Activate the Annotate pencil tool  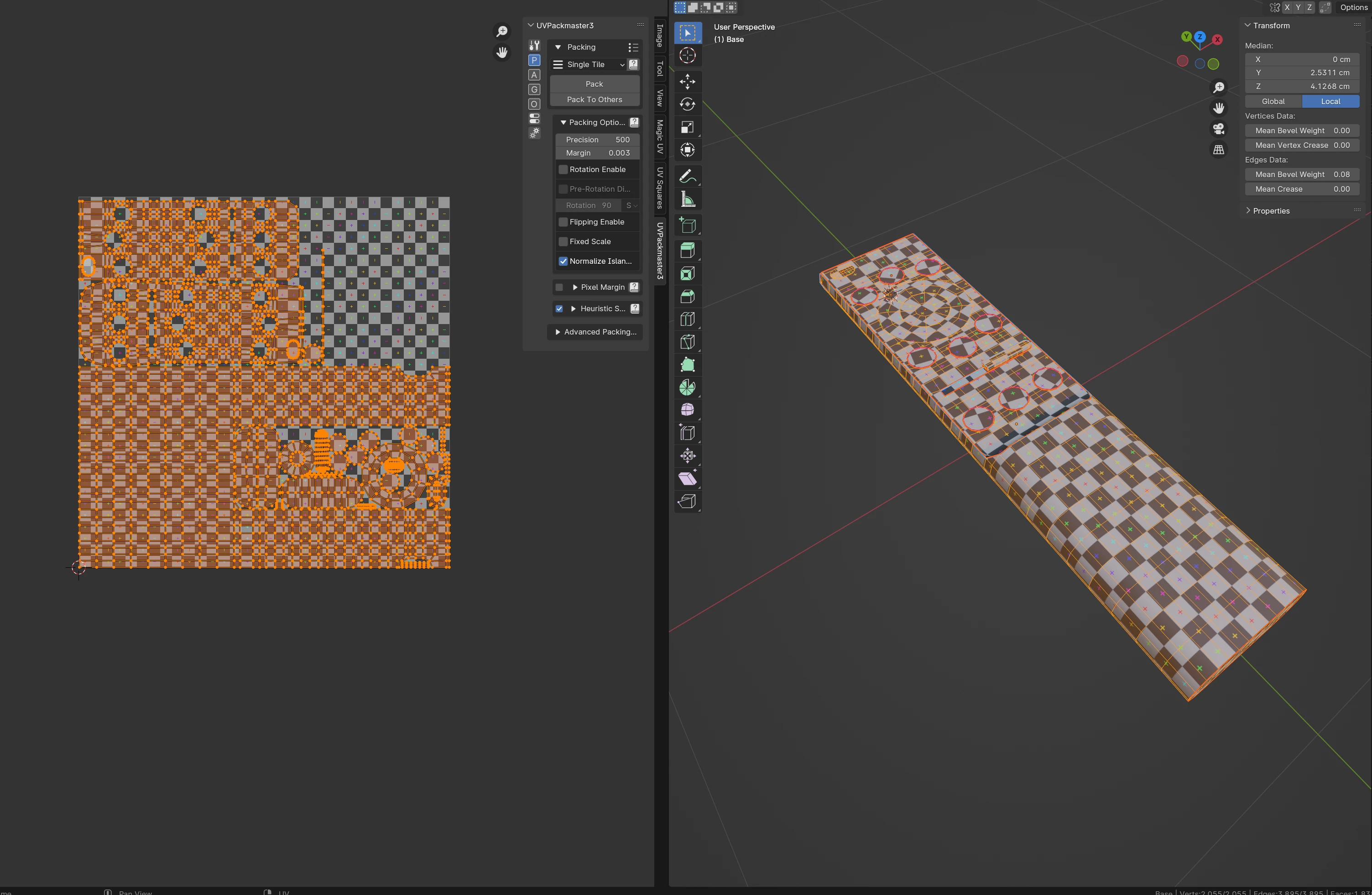click(x=687, y=177)
